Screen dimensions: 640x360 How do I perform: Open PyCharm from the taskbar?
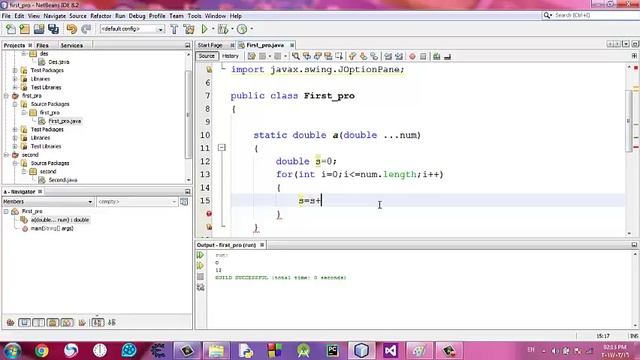click(x=333, y=351)
